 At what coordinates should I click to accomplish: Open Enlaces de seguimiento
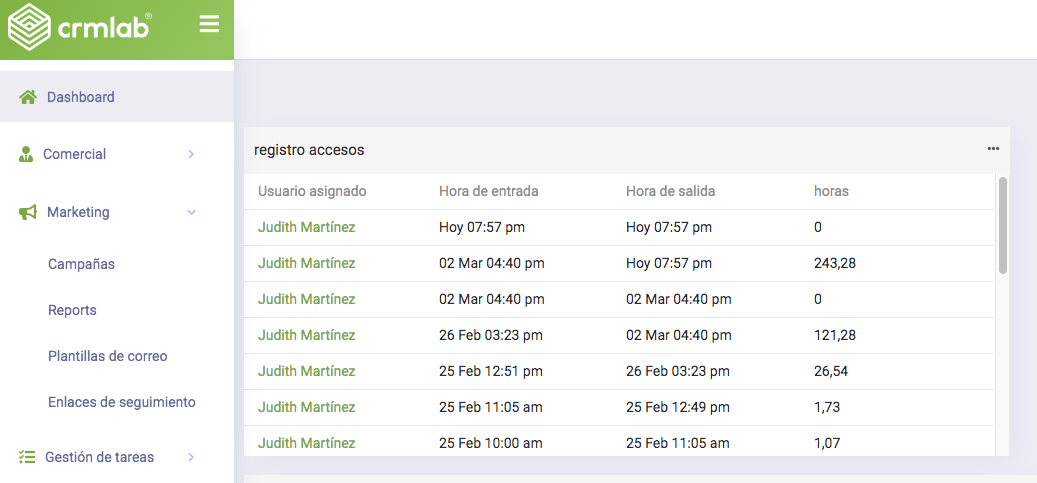pos(122,402)
